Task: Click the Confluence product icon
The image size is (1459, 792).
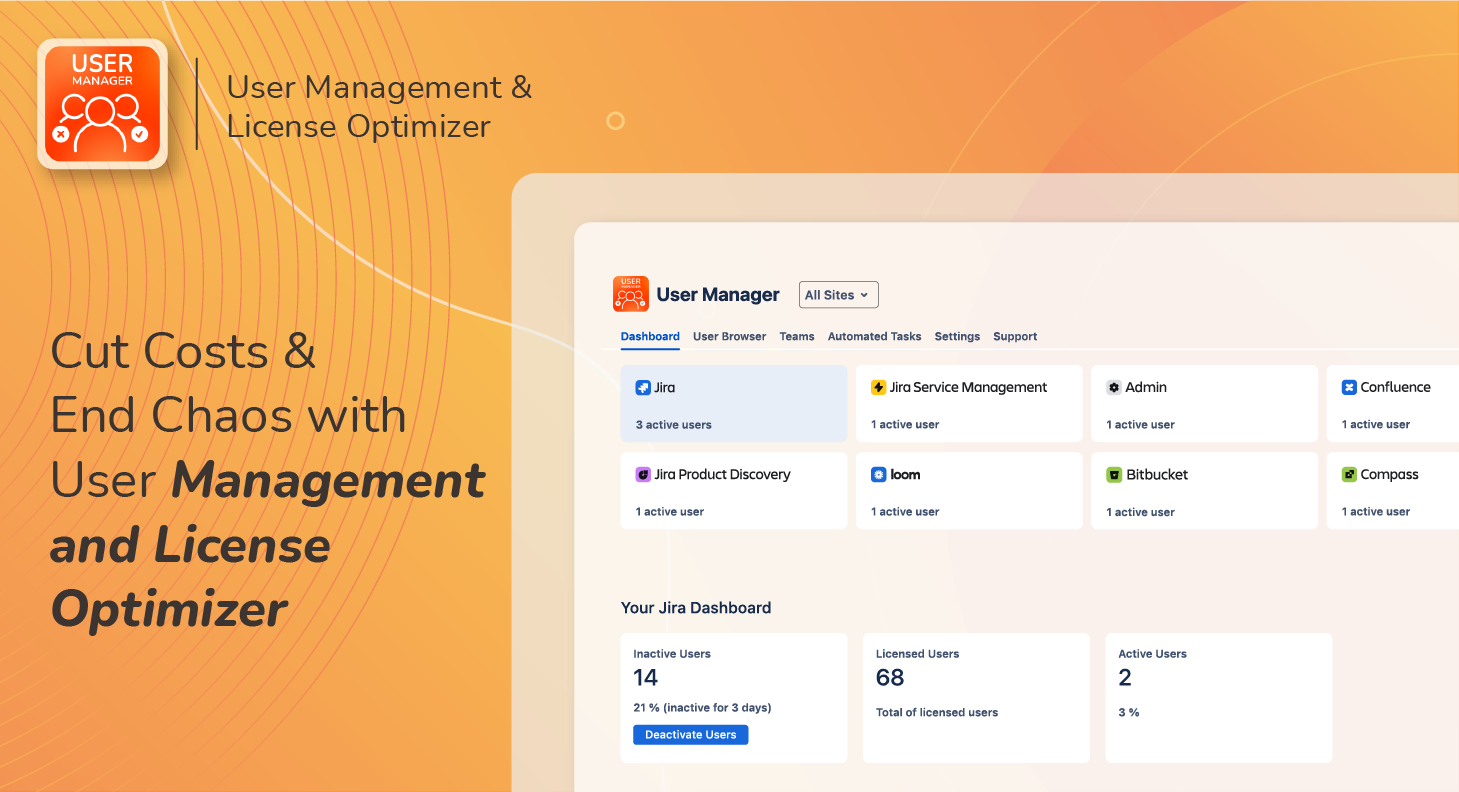Action: coord(1349,387)
